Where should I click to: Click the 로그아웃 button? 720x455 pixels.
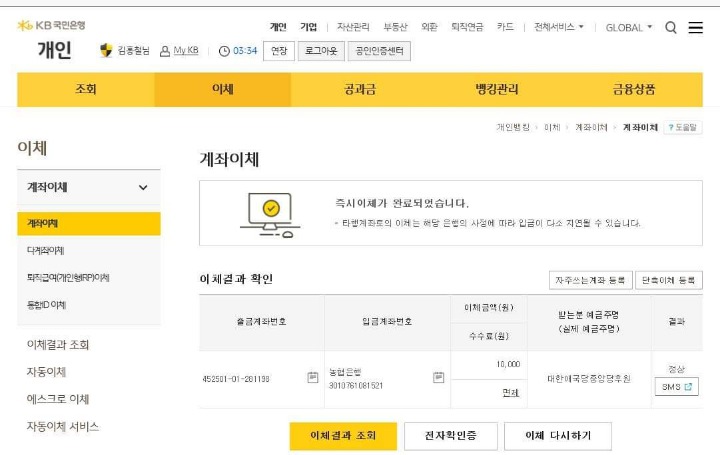[x=321, y=51]
